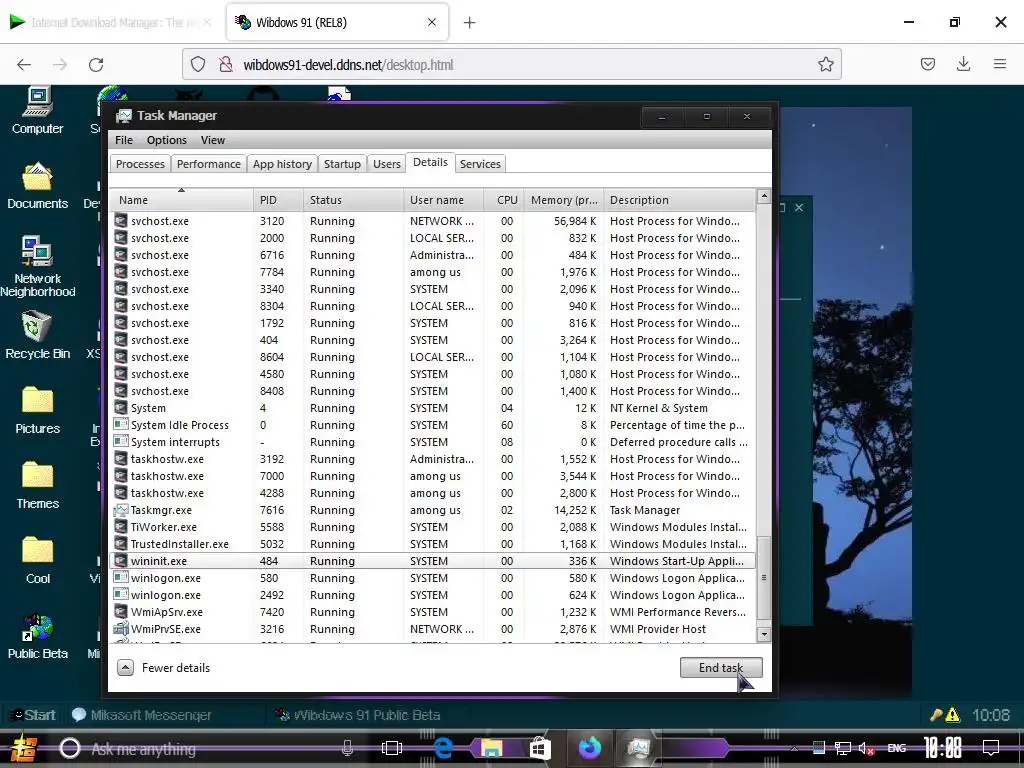Open the View menu in Task Manager

click(x=213, y=140)
